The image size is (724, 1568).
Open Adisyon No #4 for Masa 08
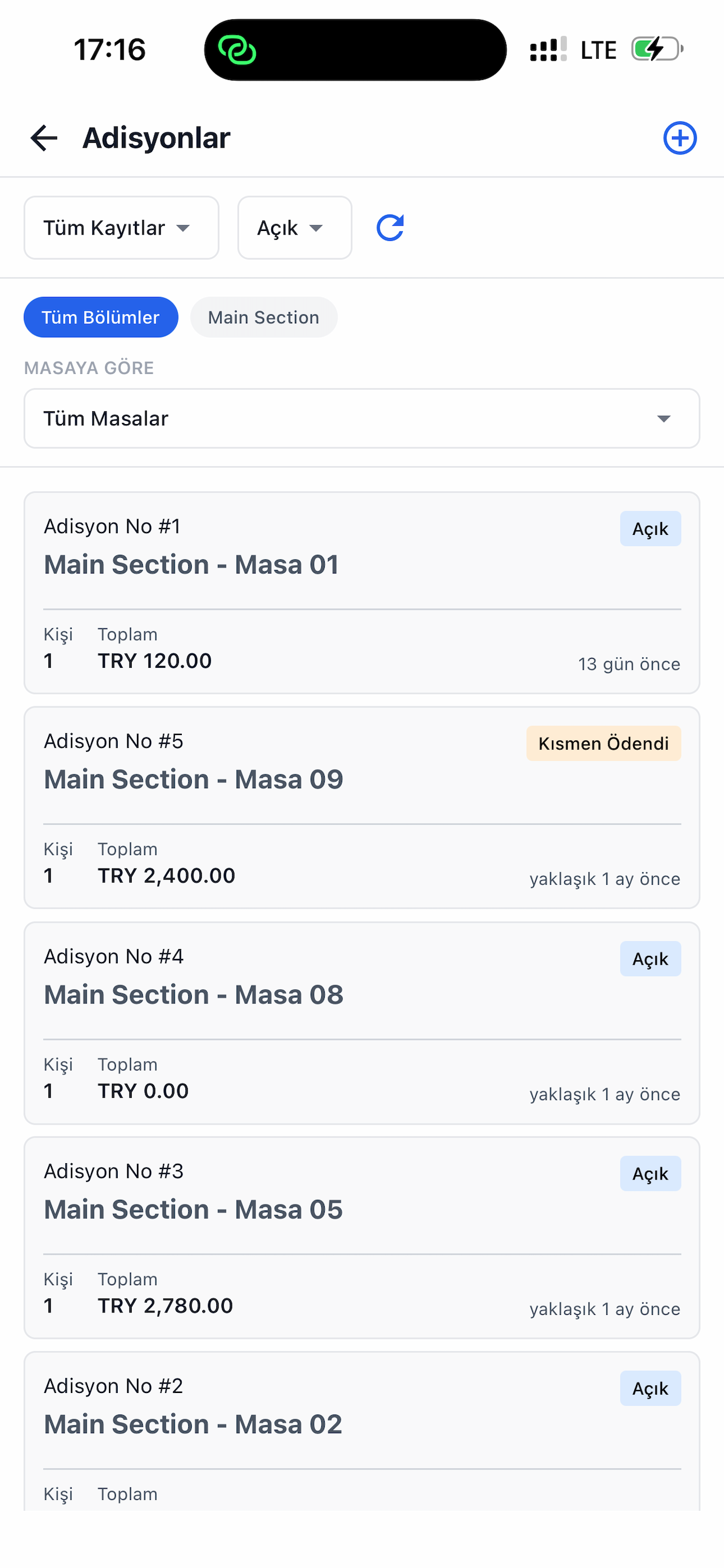pyautogui.click(x=362, y=1023)
